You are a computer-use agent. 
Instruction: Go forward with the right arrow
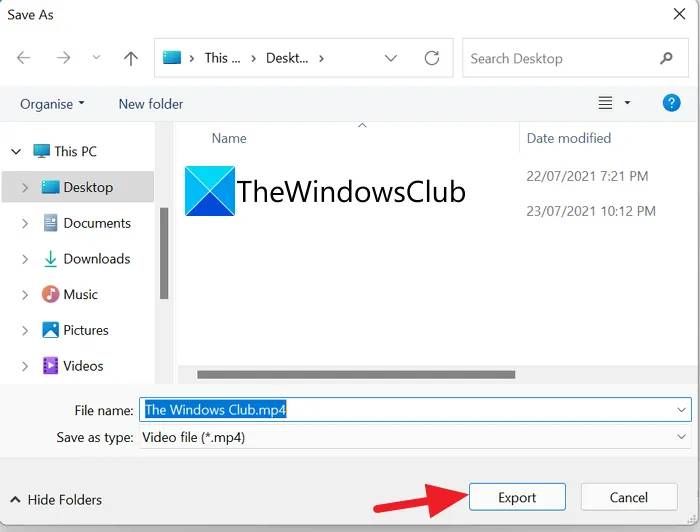point(63,58)
